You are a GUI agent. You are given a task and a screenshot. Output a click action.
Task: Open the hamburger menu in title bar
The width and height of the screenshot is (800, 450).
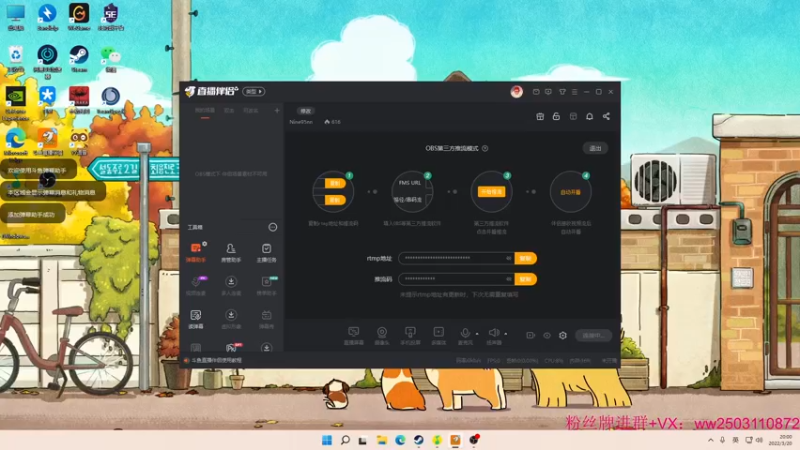pos(574,92)
